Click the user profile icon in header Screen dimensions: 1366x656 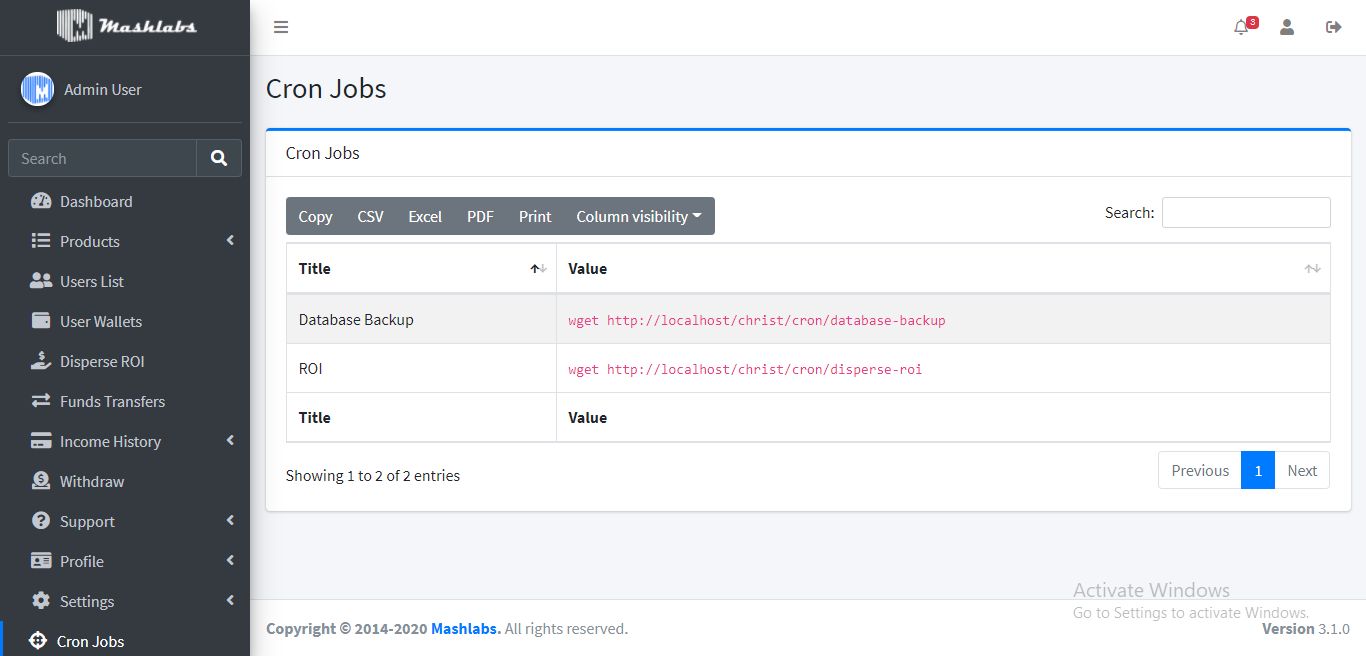pos(1287,28)
